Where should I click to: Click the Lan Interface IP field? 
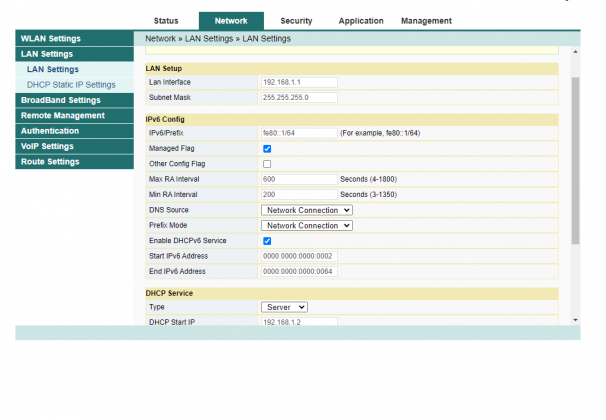click(x=298, y=82)
